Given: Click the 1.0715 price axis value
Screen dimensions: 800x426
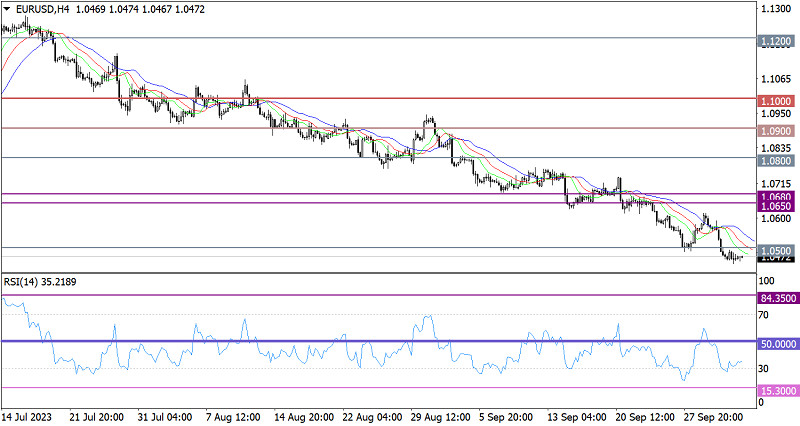Looking at the screenshot, I should [776, 183].
